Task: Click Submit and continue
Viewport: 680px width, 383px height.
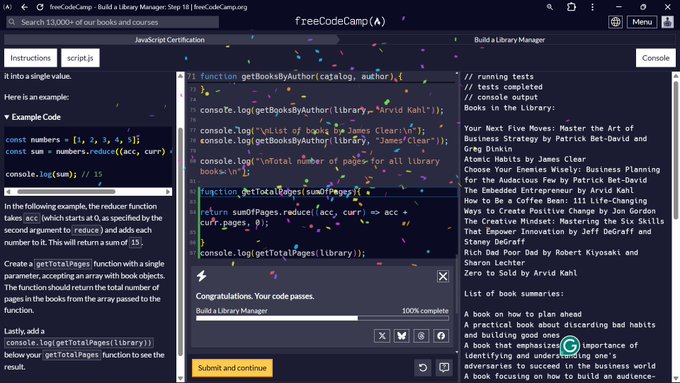Action: pos(232,368)
